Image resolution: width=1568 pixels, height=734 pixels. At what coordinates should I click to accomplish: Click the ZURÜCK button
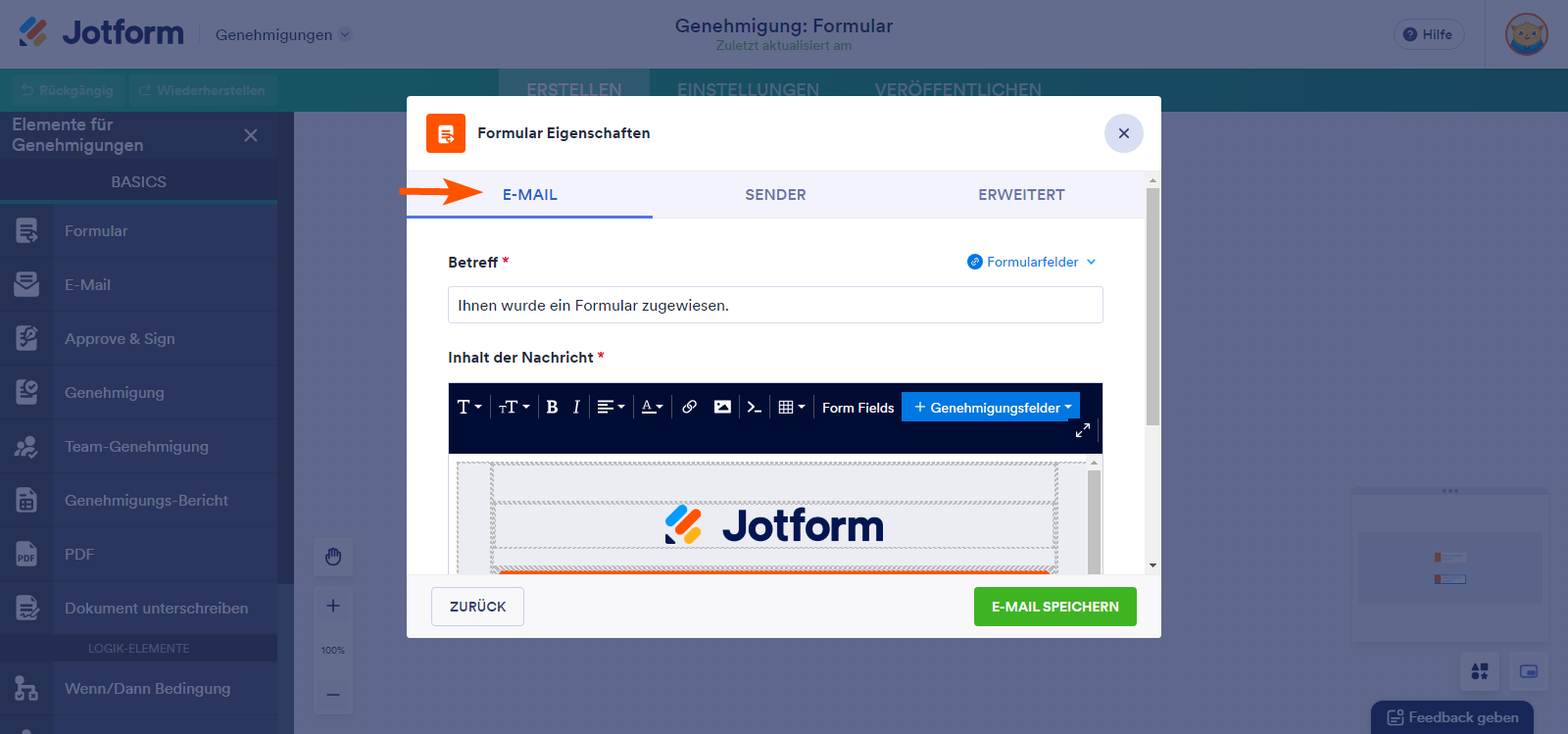[477, 607]
